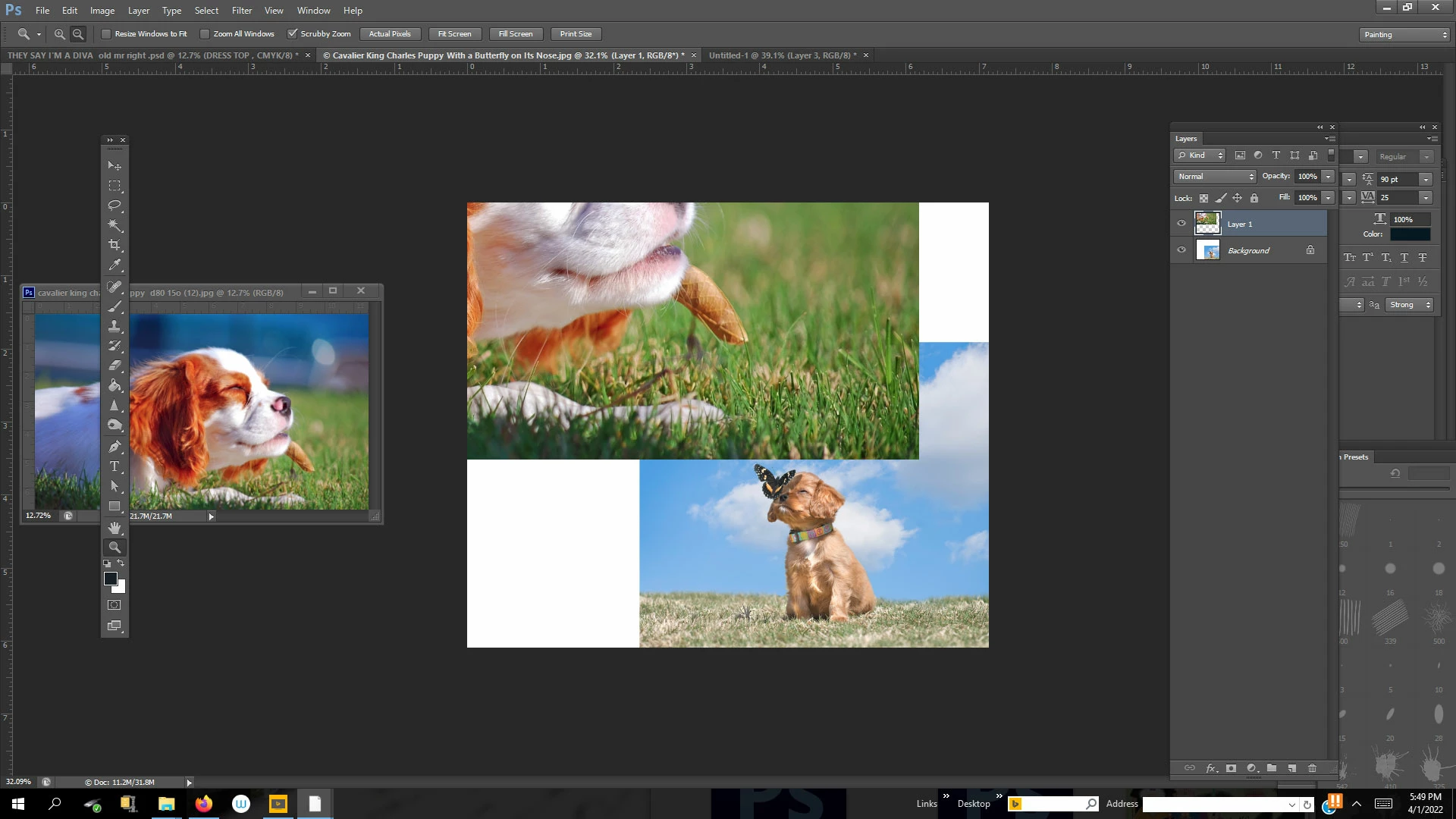Expand the layer Opacity dropdown arrow
This screenshot has width=1456, height=819.
(x=1328, y=177)
